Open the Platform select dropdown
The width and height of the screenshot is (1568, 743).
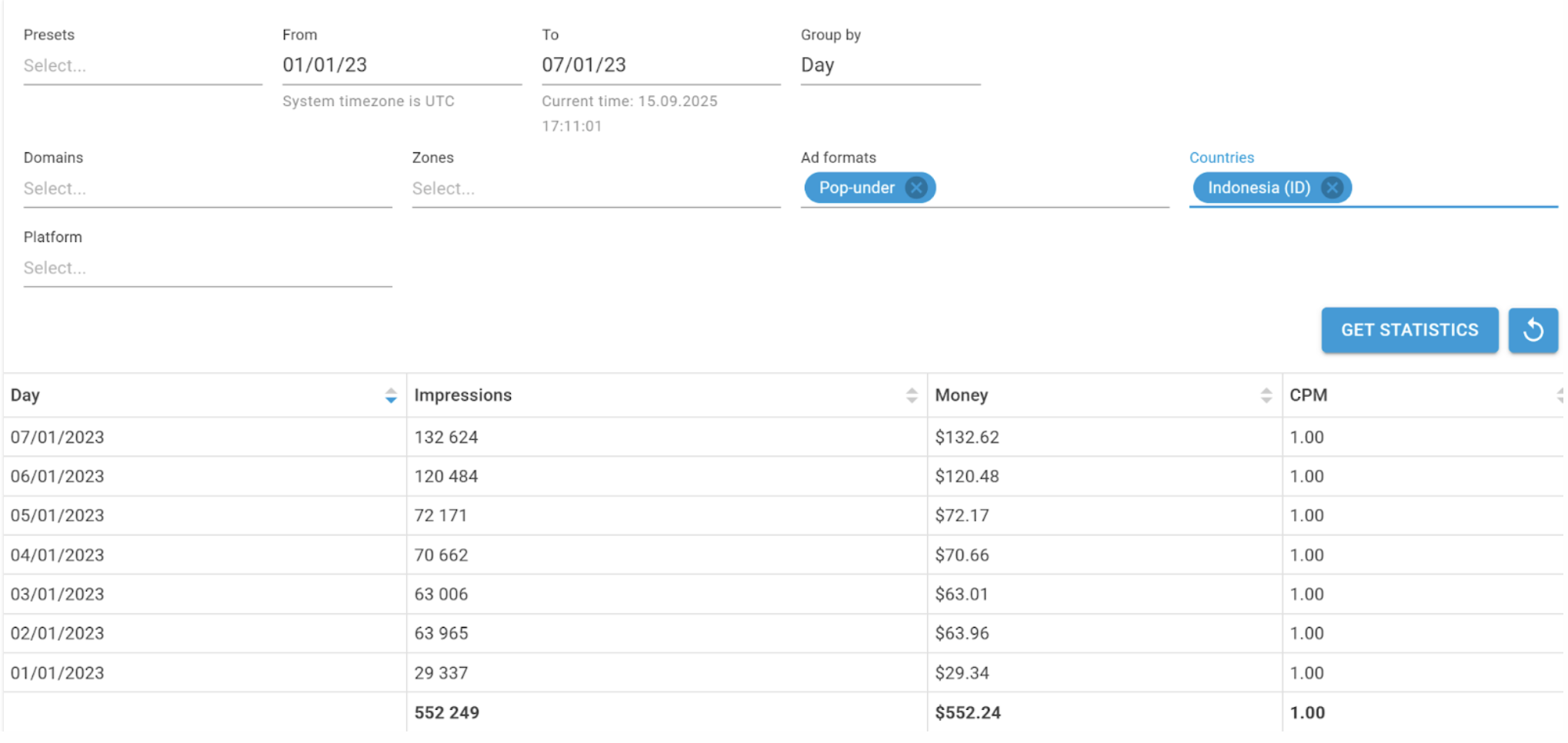click(208, 268)
